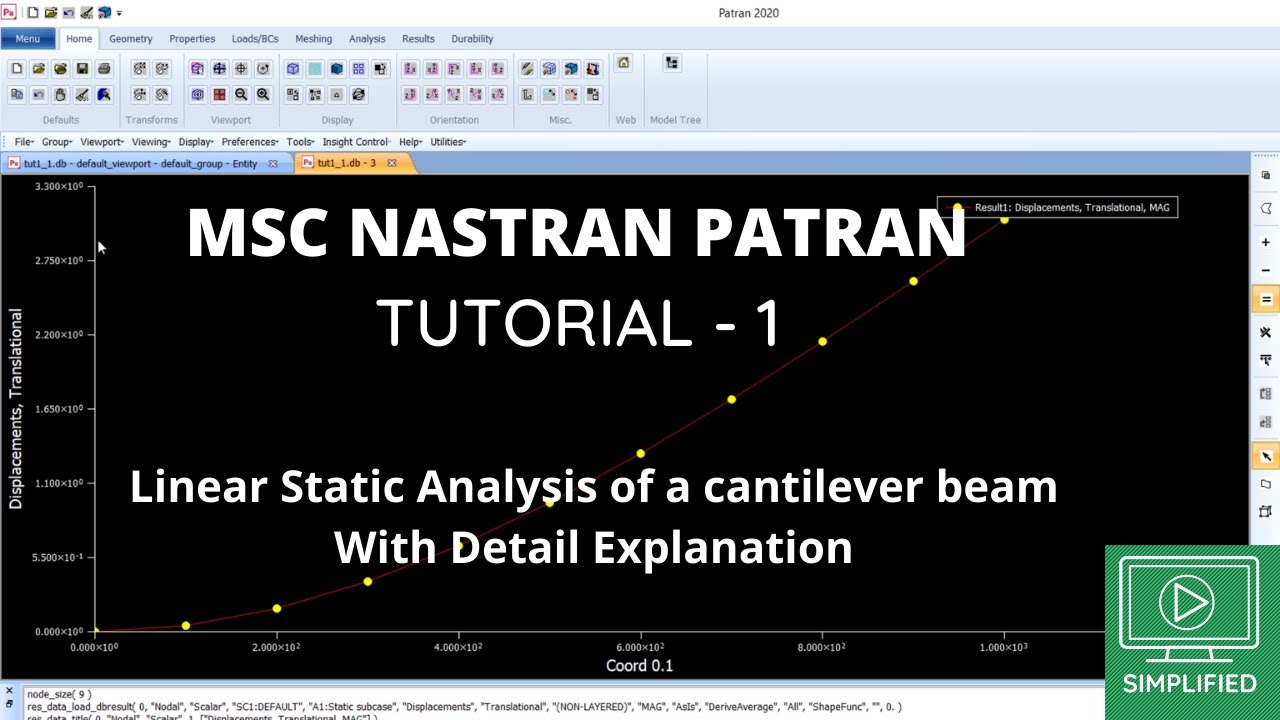Click the first icon in Transforms group

tap(140, 69)
